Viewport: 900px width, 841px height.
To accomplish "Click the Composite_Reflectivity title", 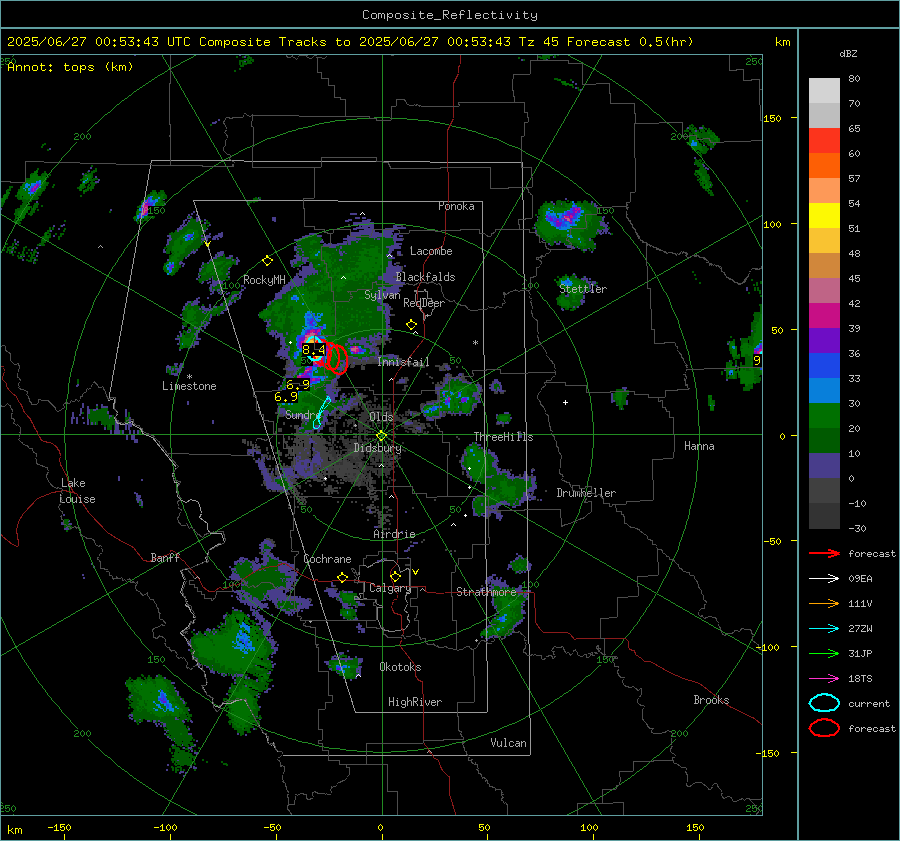I will (x=450, y=15).
